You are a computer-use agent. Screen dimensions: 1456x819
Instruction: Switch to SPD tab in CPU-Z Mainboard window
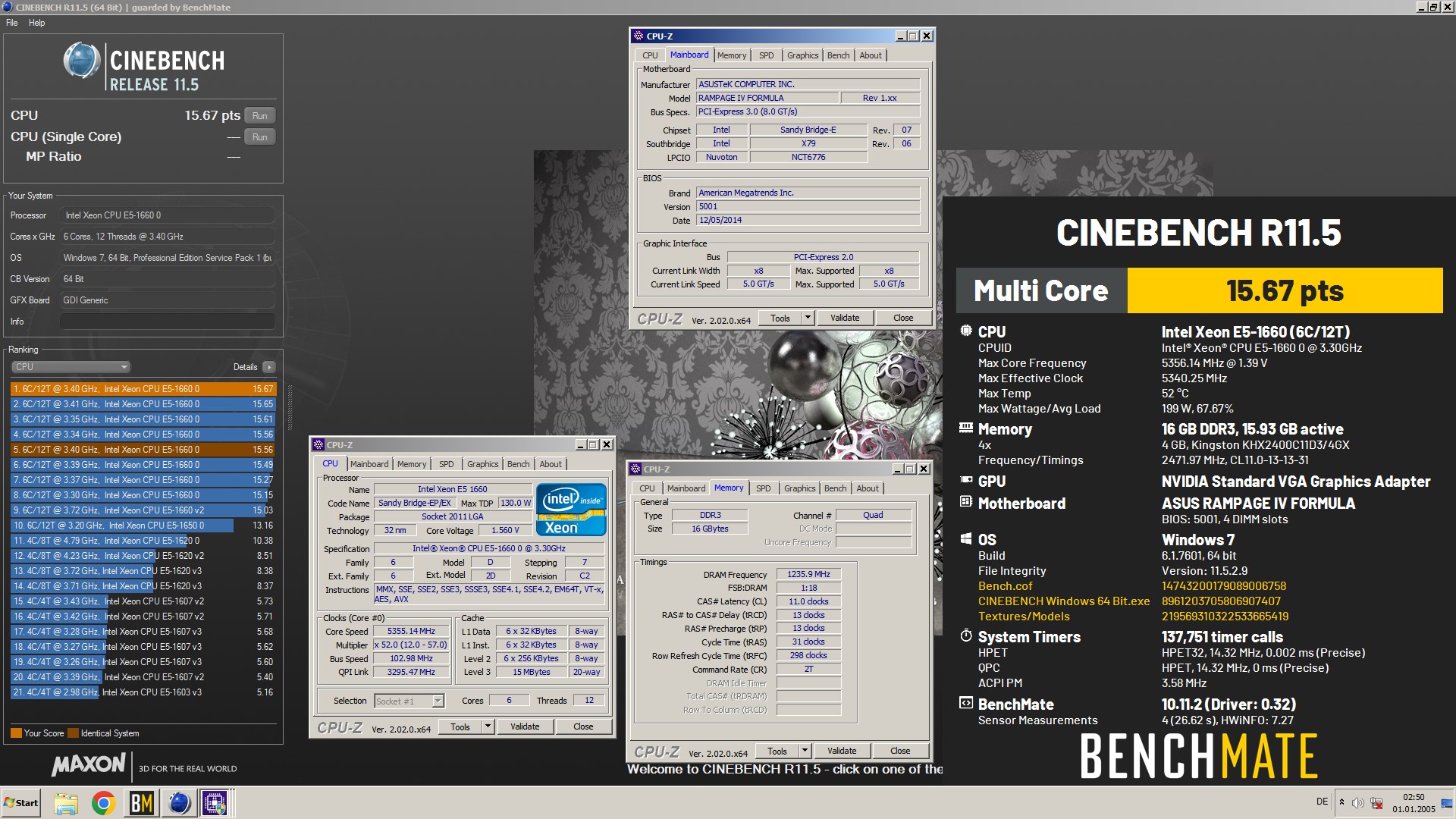[766, 55]
